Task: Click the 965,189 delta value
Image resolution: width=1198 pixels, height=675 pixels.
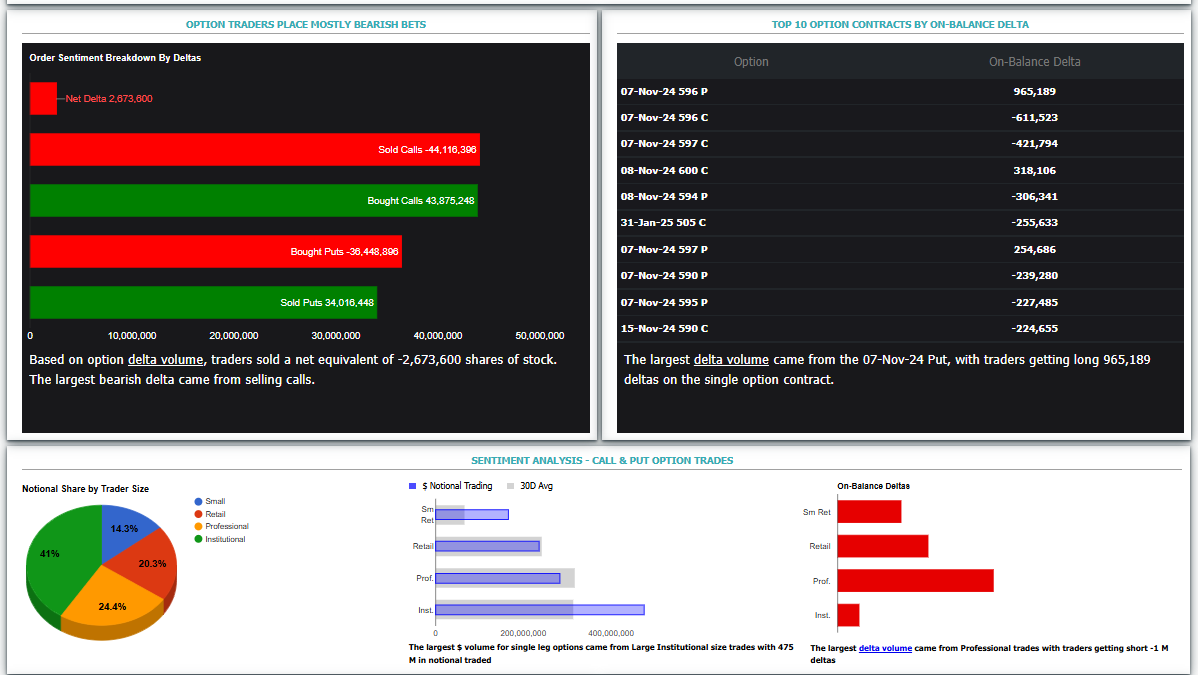Action: 1034,92
